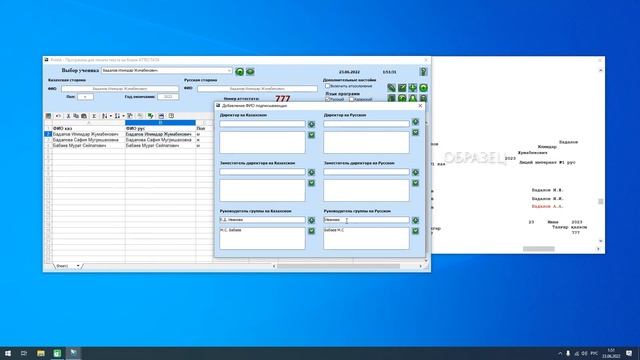Screen dimensions: 640x360
Task: Click green square icon beside Директор на Русском list
Action: click(x=415, y=133)
